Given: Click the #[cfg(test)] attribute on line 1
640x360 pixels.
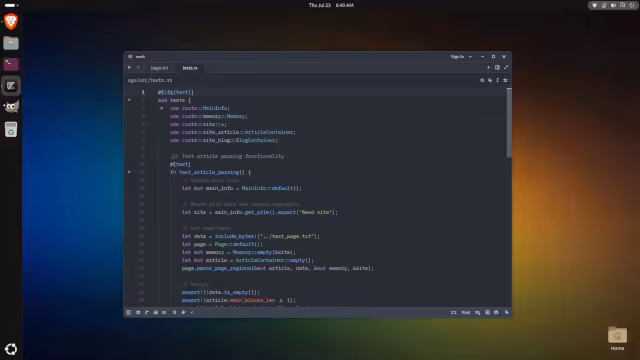Looking at the screenshot, I should click(x=176, y=92).
